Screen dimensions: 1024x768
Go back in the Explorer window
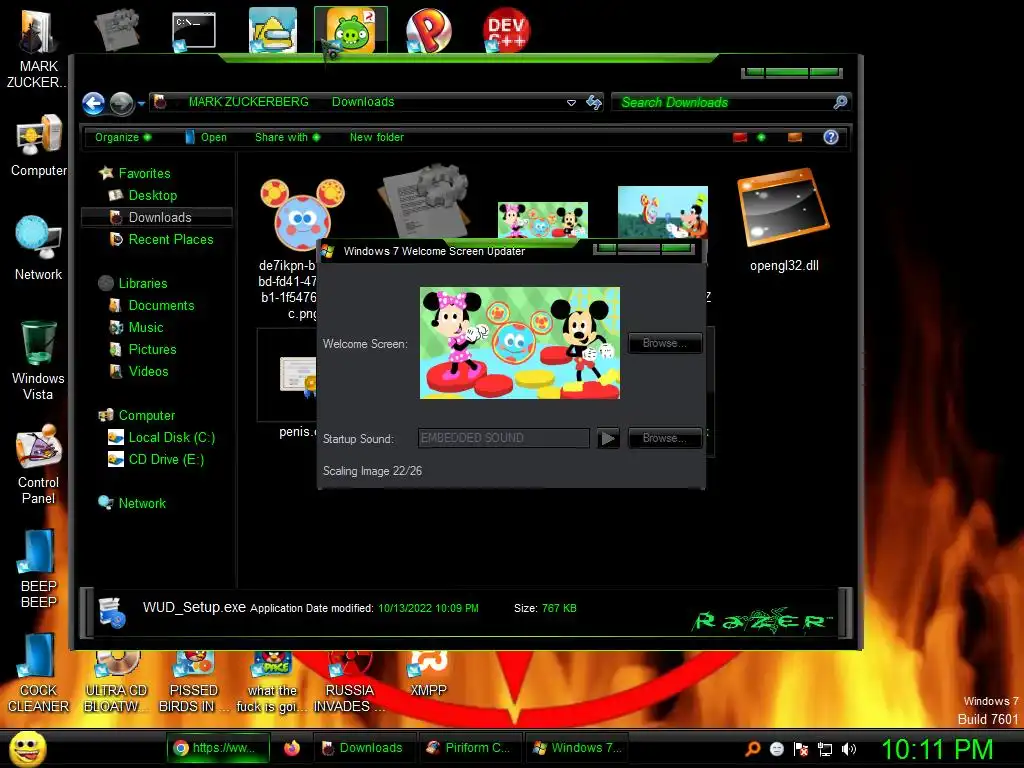click(x=93, y=103)
